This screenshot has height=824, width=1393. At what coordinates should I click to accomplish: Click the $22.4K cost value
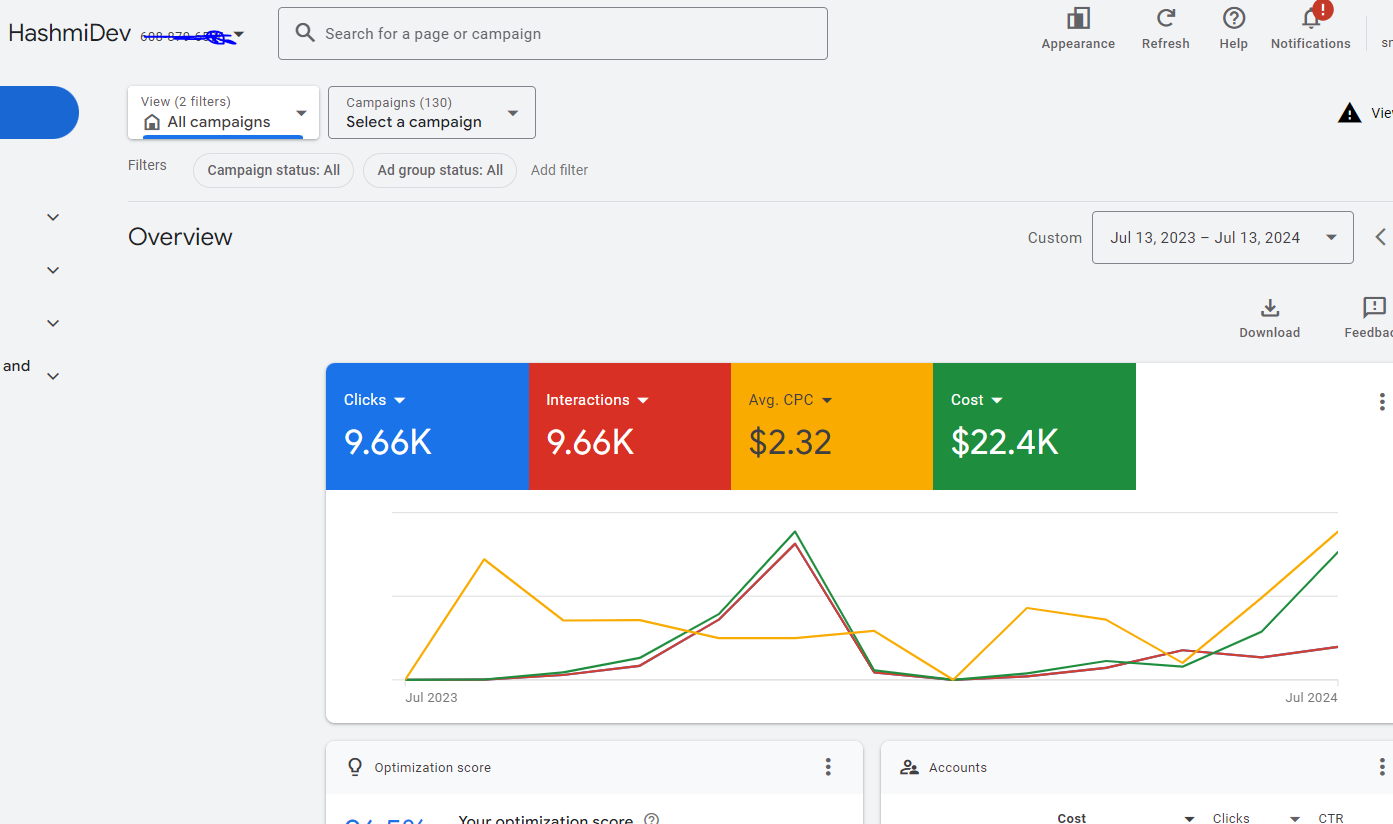click(1004, 442)
